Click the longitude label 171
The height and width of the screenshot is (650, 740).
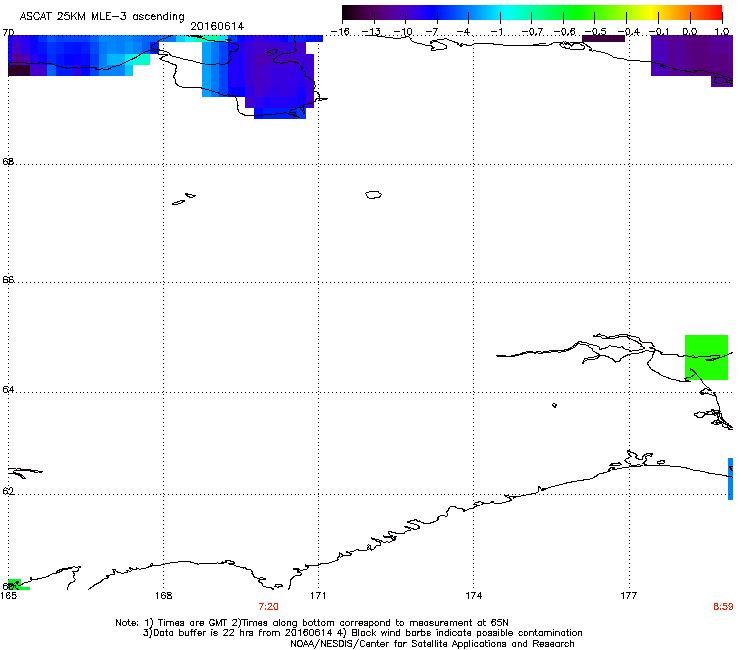[x=318, y=596]
